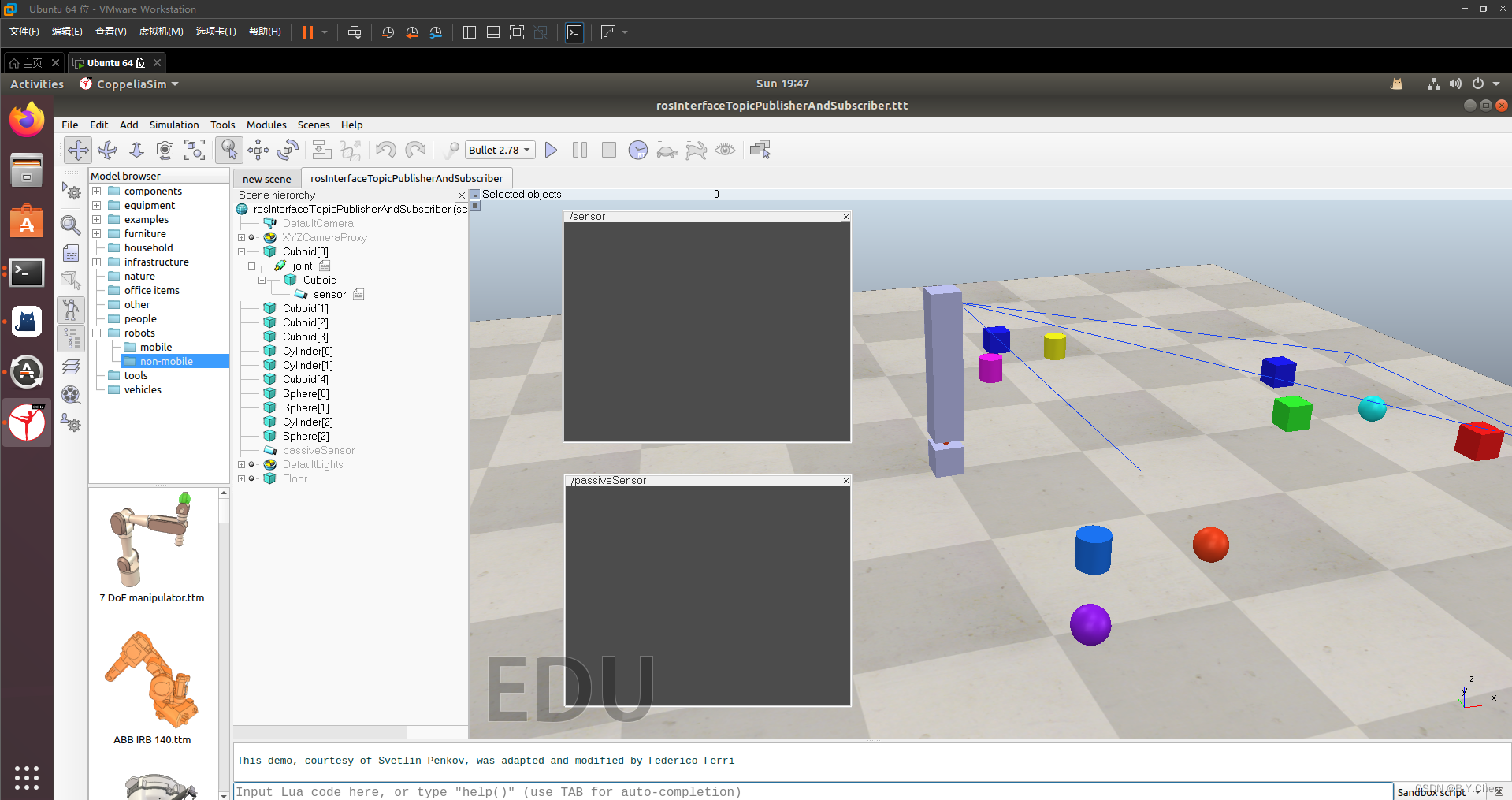Select the object rotate tool
This screenshot has width=1512, height=800.
(288, 150)
